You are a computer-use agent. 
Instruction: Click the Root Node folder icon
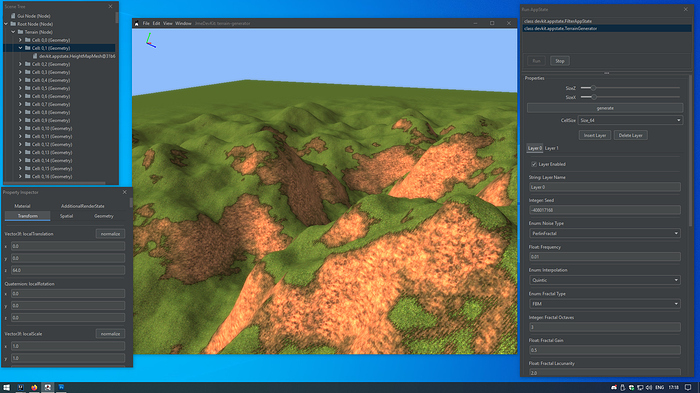[13, 24]
